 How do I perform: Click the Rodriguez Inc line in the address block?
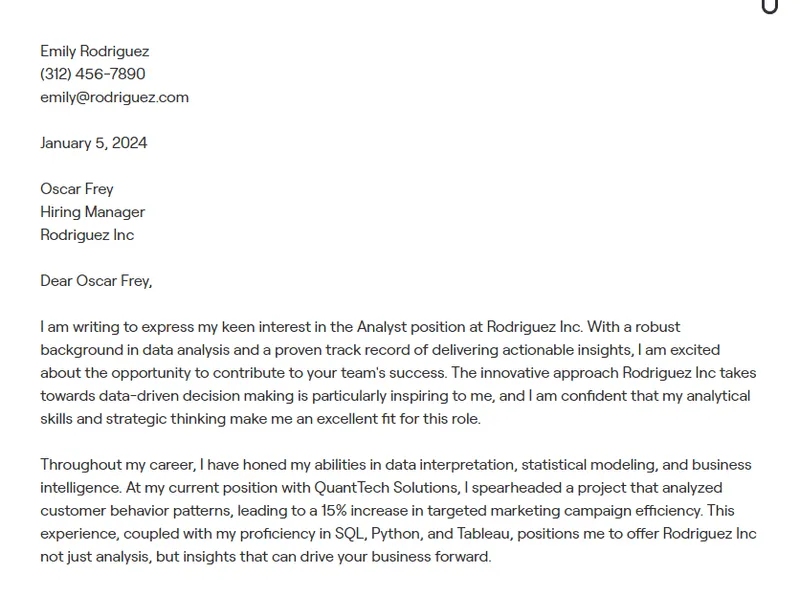point(87,235)
